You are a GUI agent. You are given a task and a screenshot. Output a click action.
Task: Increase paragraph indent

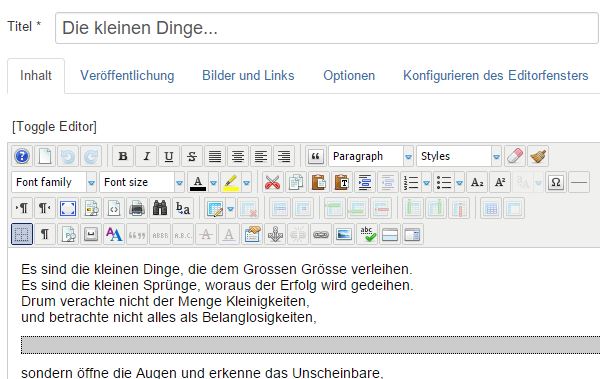coord(365,182)
